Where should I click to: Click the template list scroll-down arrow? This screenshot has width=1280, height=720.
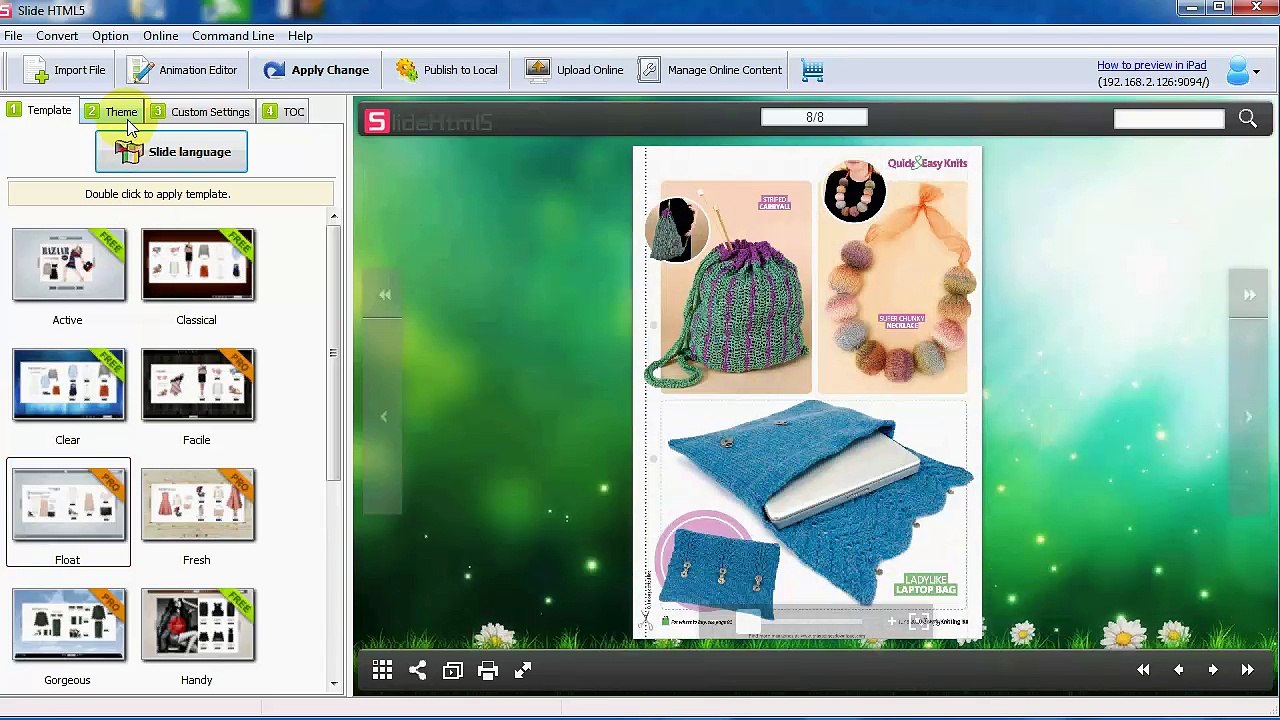point(334,684)
